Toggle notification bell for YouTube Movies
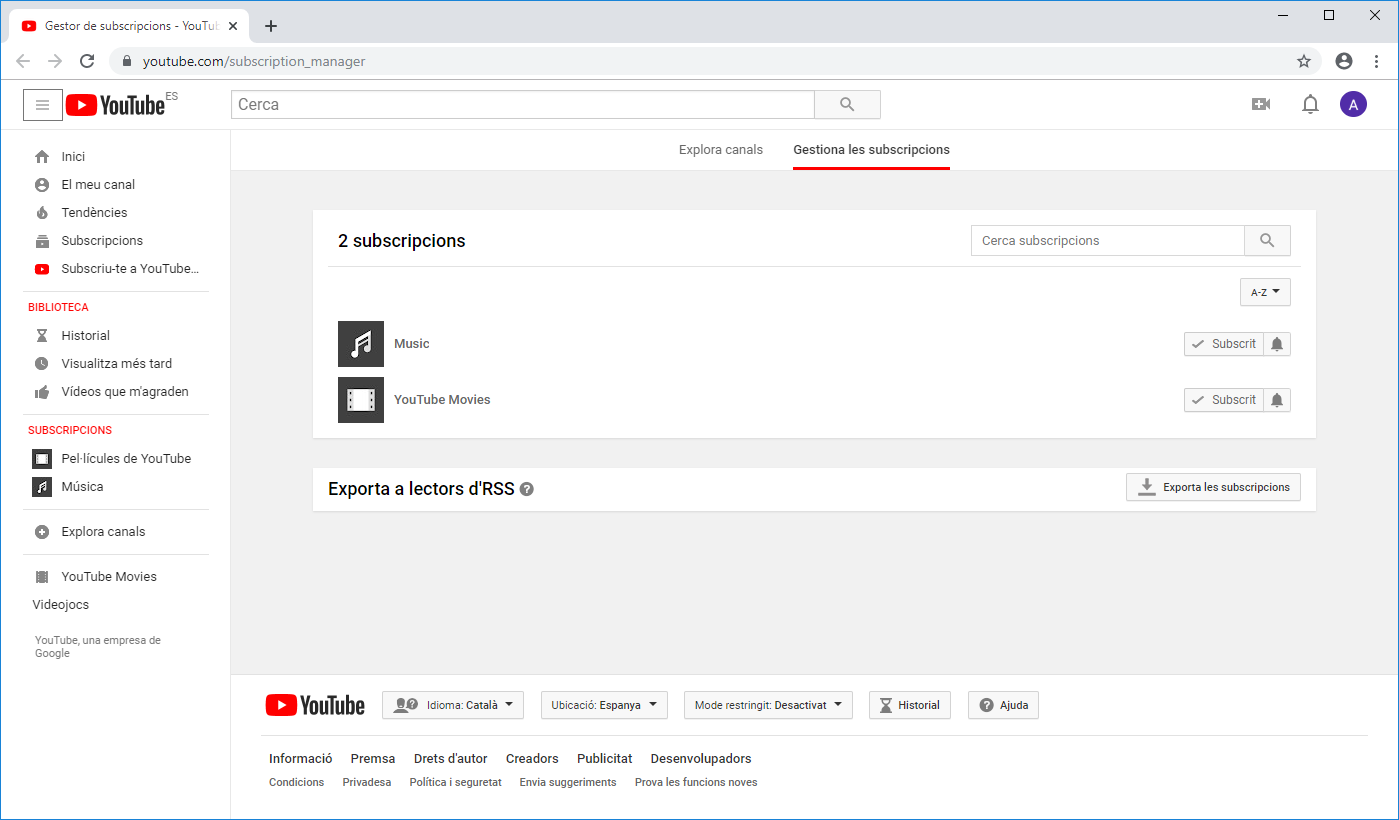The image size is (1399, 820). click(1277, 400)
